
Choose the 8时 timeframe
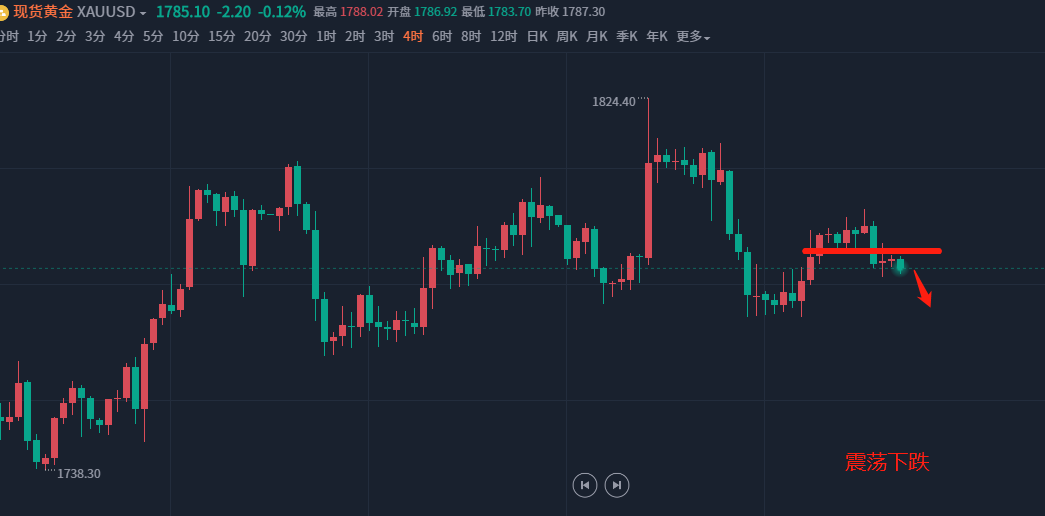coord(471,37)
